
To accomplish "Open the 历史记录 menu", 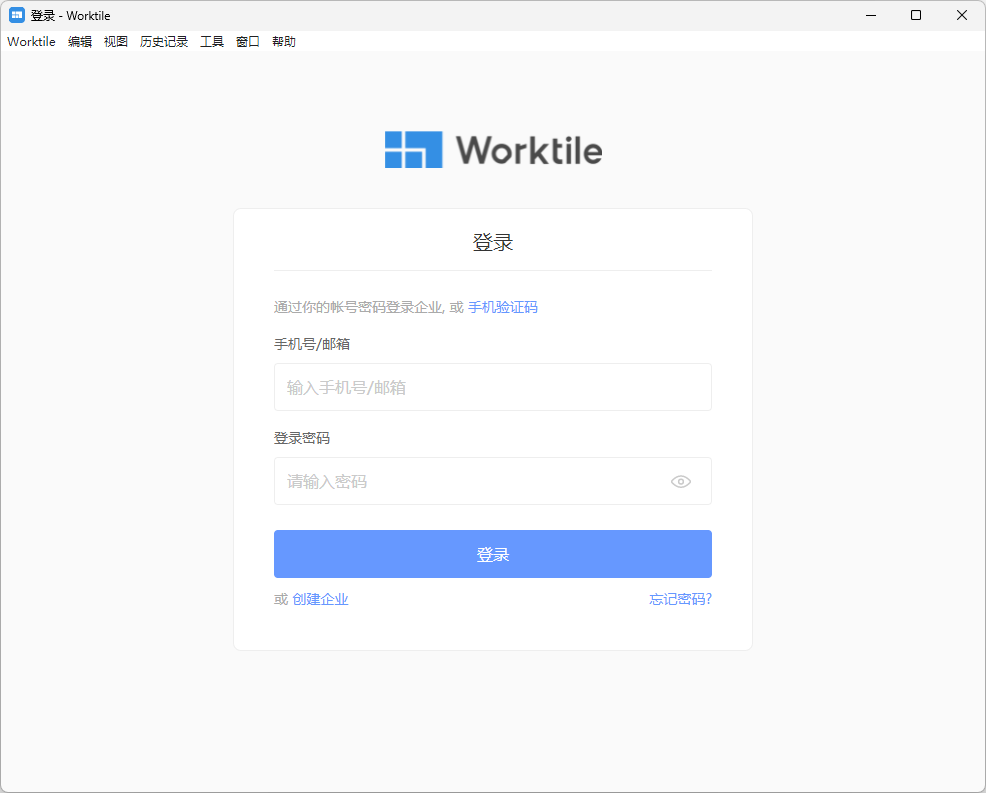I will click(x=163, y=41).
